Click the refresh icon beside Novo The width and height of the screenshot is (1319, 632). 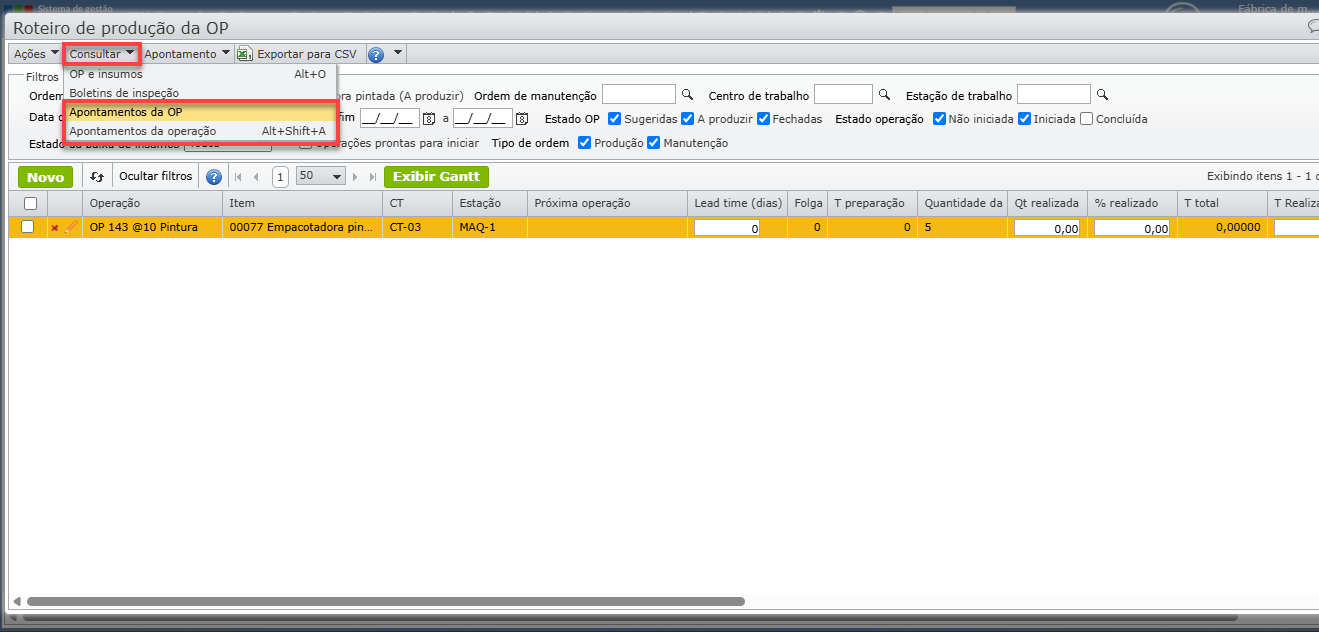pos(97,177)
